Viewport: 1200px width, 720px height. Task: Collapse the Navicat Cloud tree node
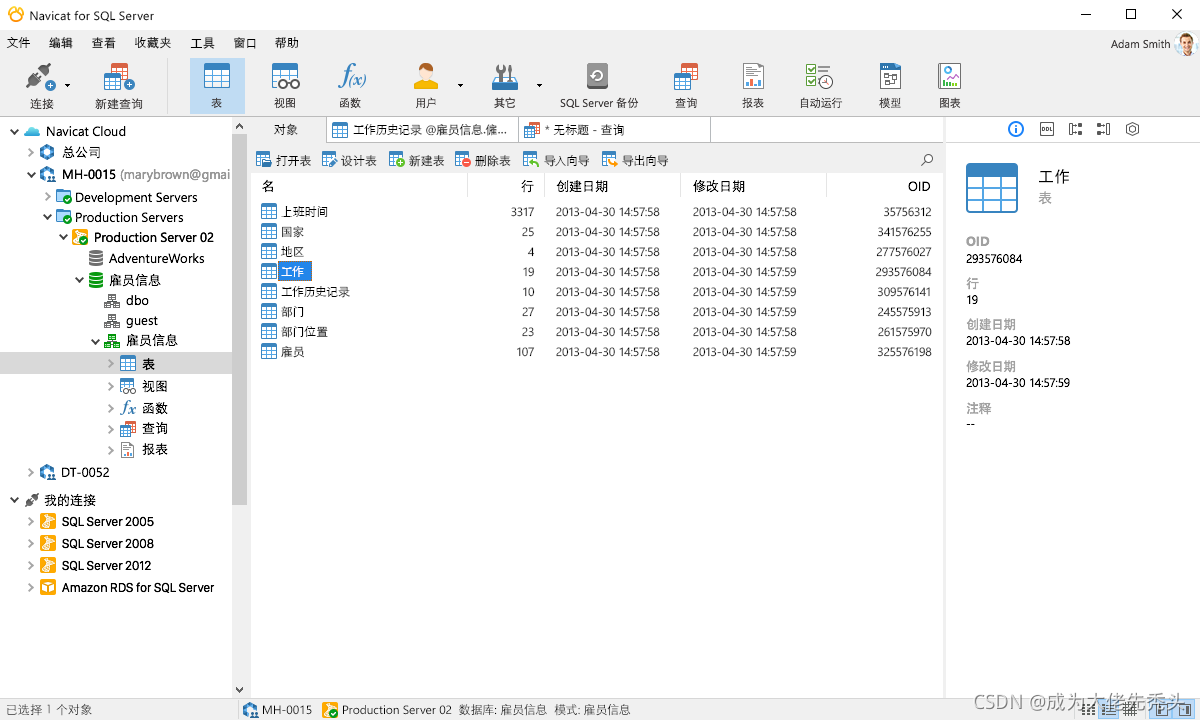(14, 131)
